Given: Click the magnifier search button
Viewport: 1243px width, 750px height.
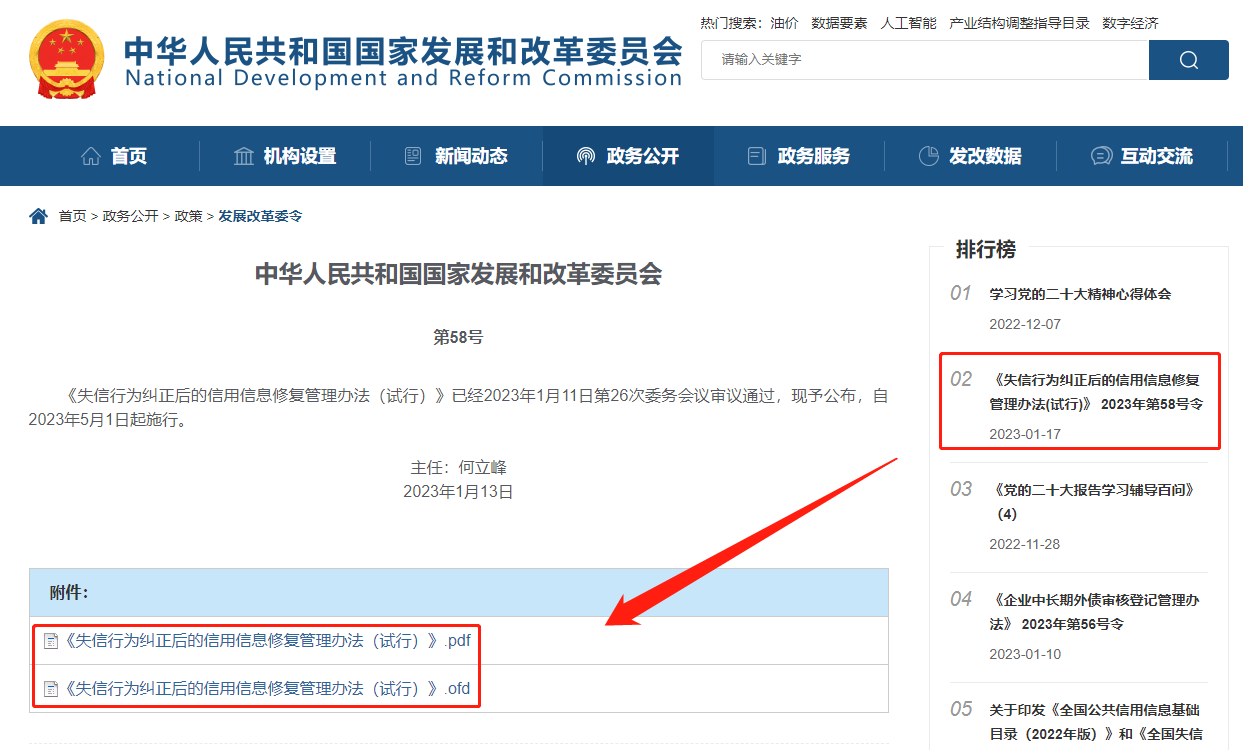Looking at the screenshot, I should [x=1188, y=60].
